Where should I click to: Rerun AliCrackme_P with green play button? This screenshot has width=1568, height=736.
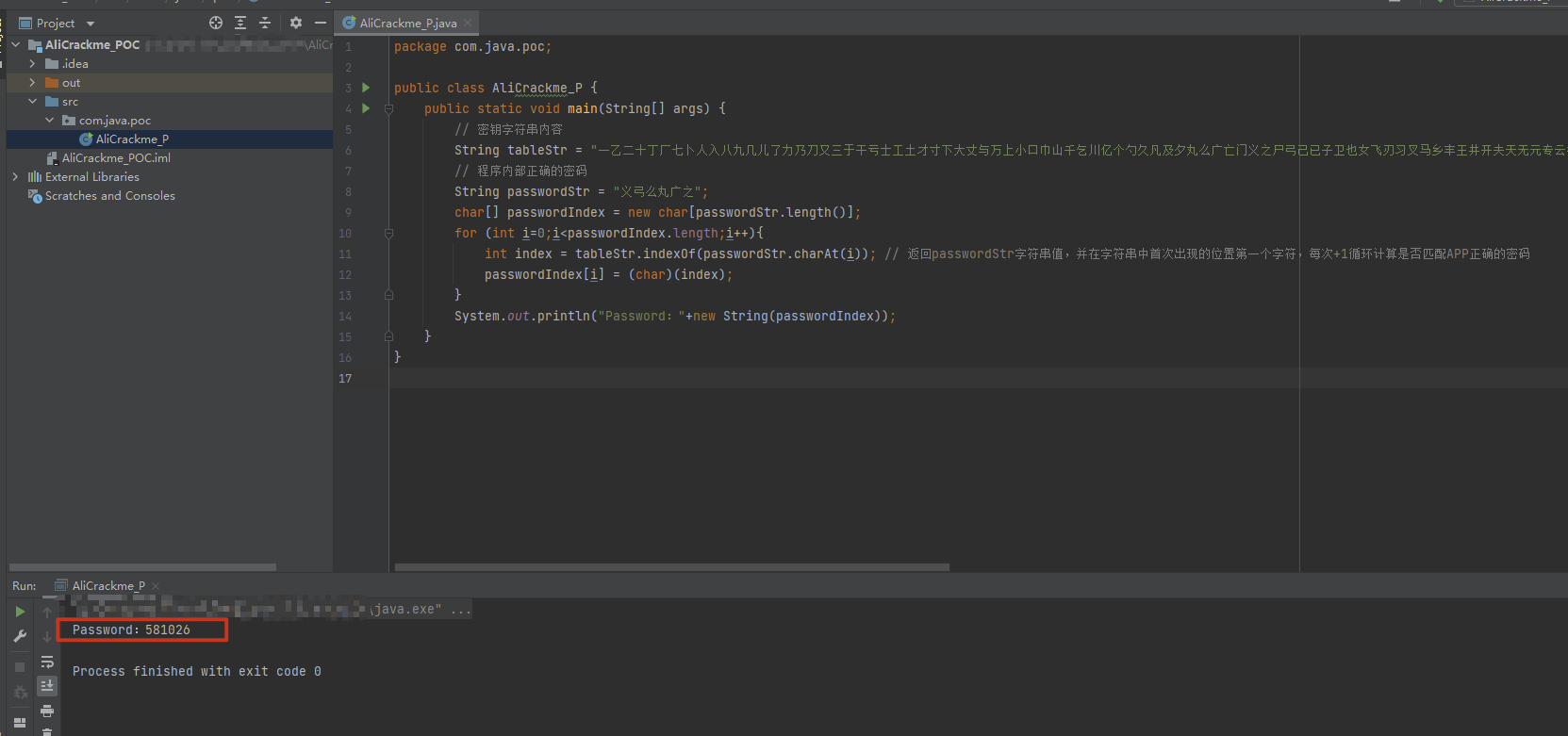click(20, 612)
